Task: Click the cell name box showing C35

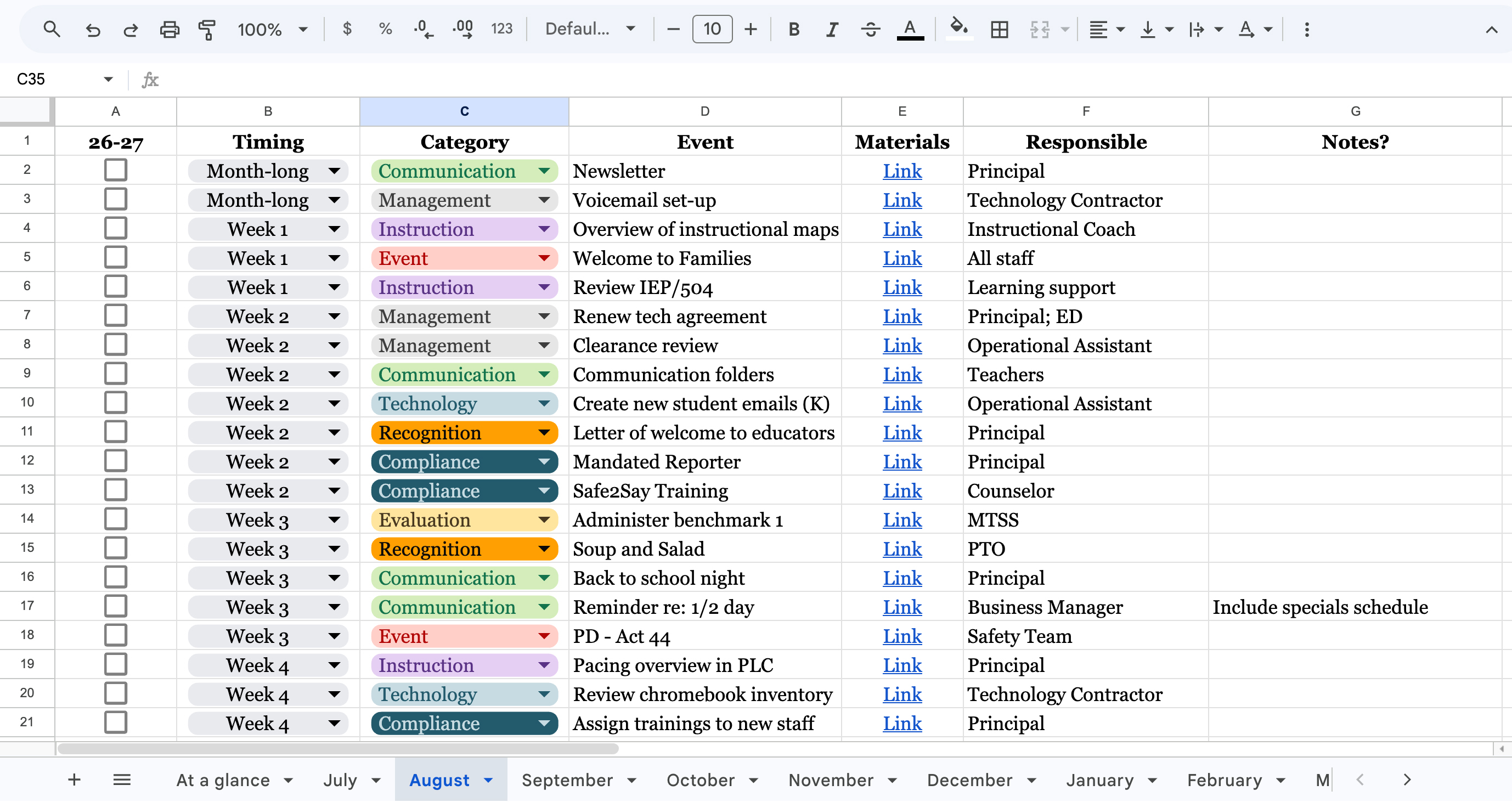Action: coord(64,78)
